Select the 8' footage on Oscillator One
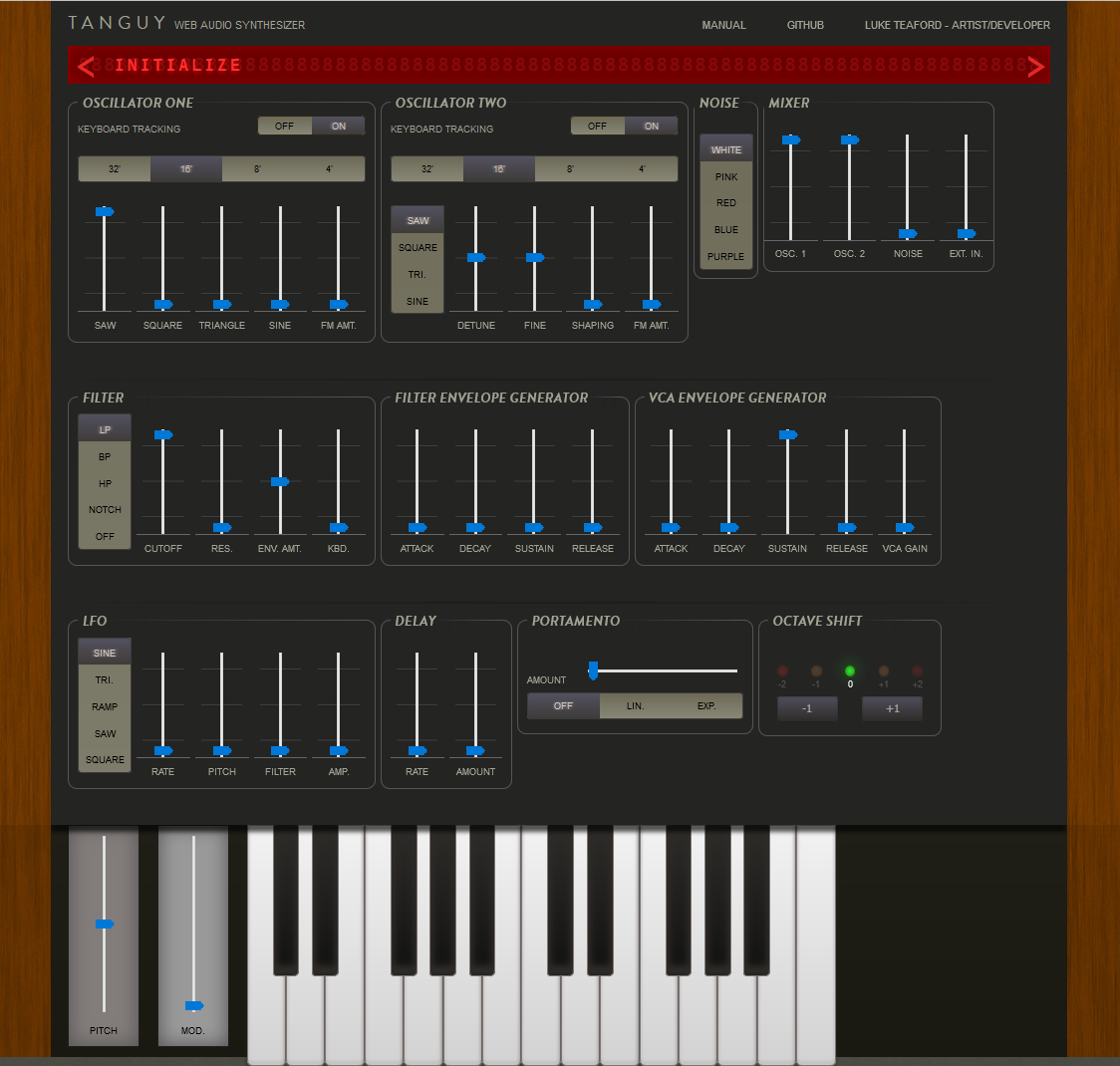 pyautogui.click(x=257, y=169)
